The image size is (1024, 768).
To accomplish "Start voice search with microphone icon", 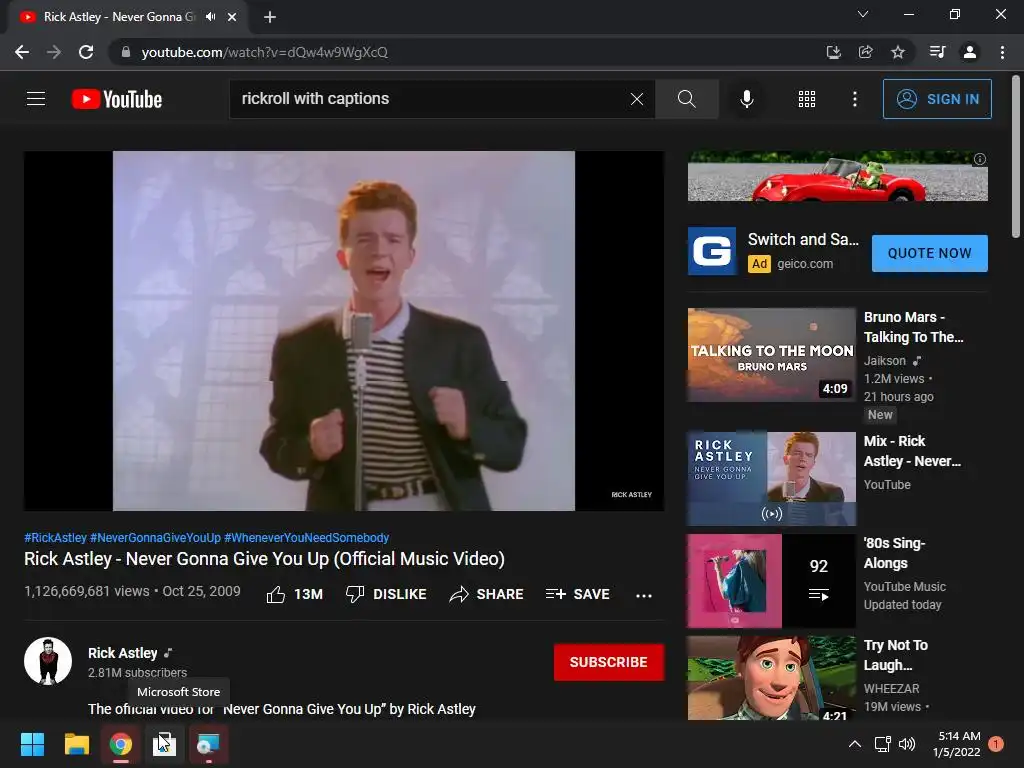I will tap(746, 99).
